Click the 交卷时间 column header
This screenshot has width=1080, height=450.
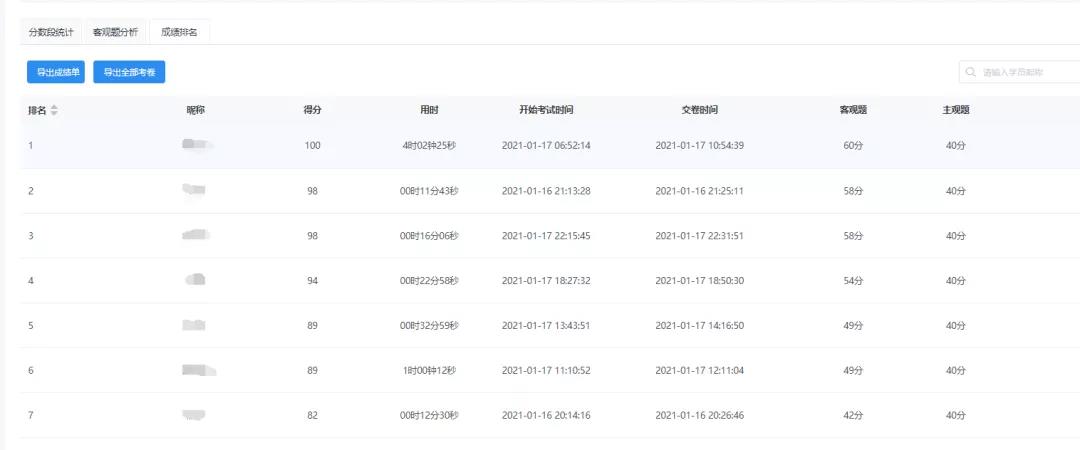coord(699,110)
